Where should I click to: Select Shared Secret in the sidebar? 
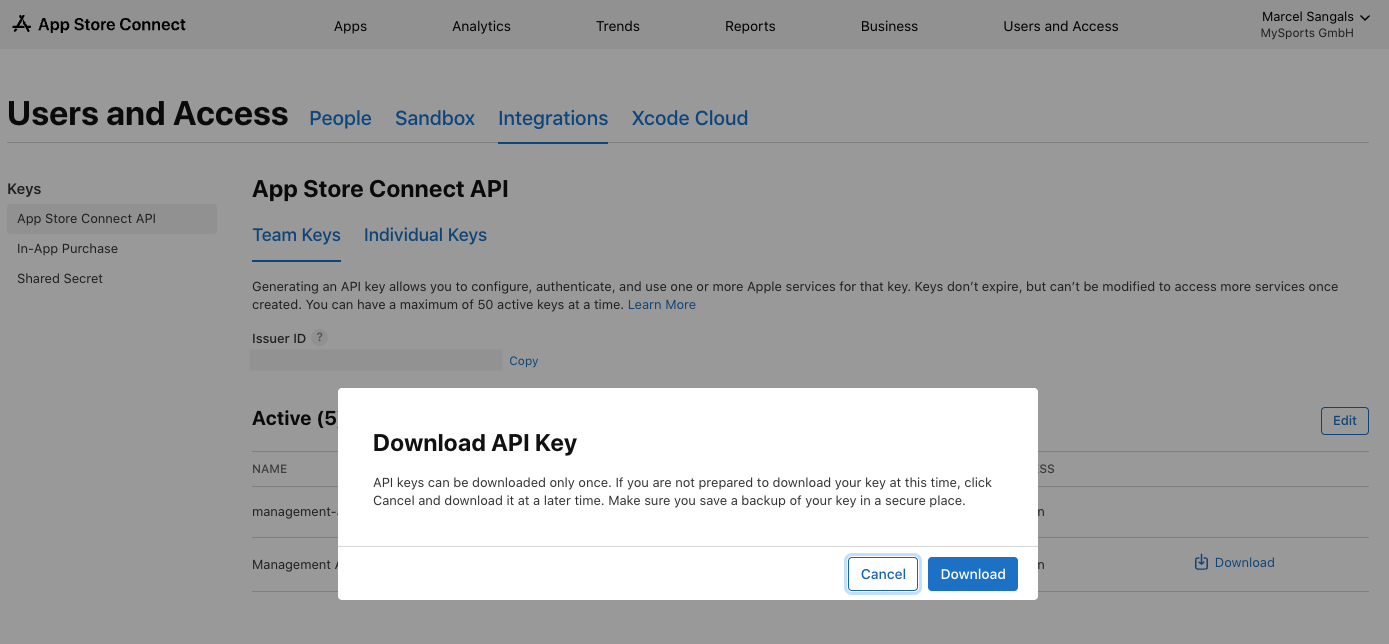pos(59,278)
